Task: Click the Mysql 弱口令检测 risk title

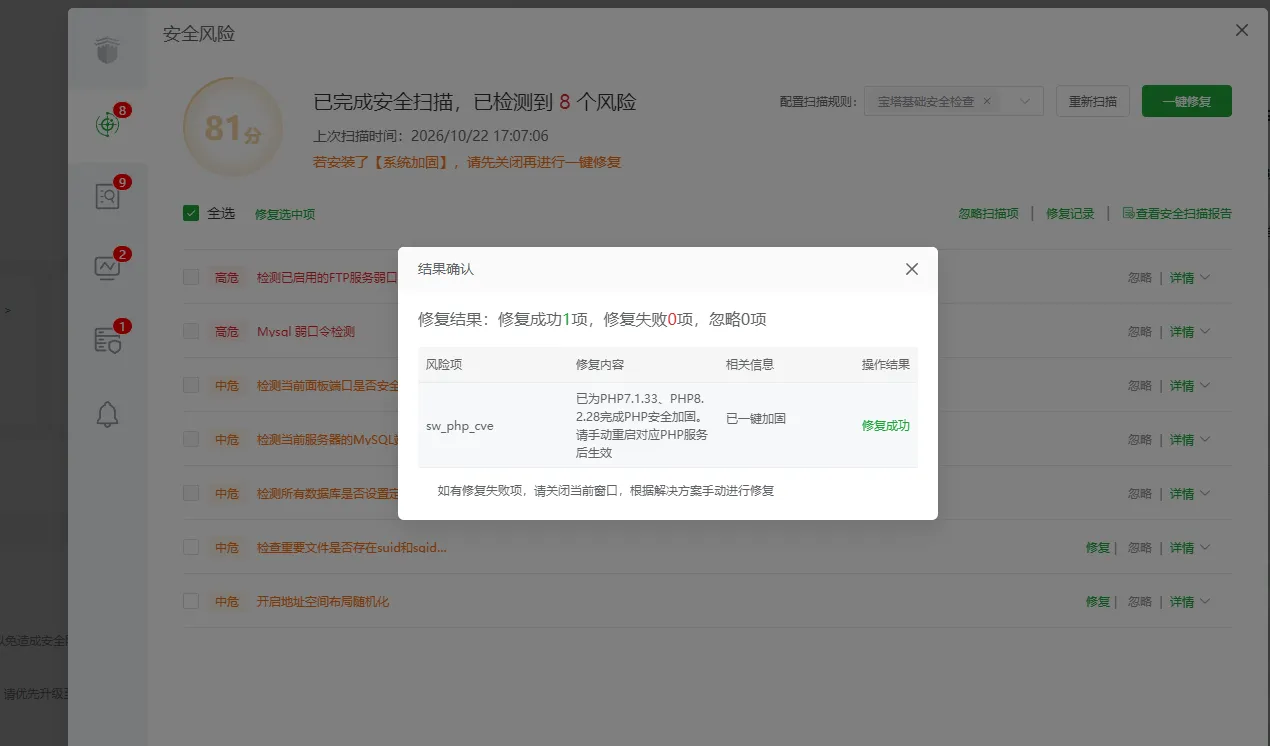Action: point(306,332)
